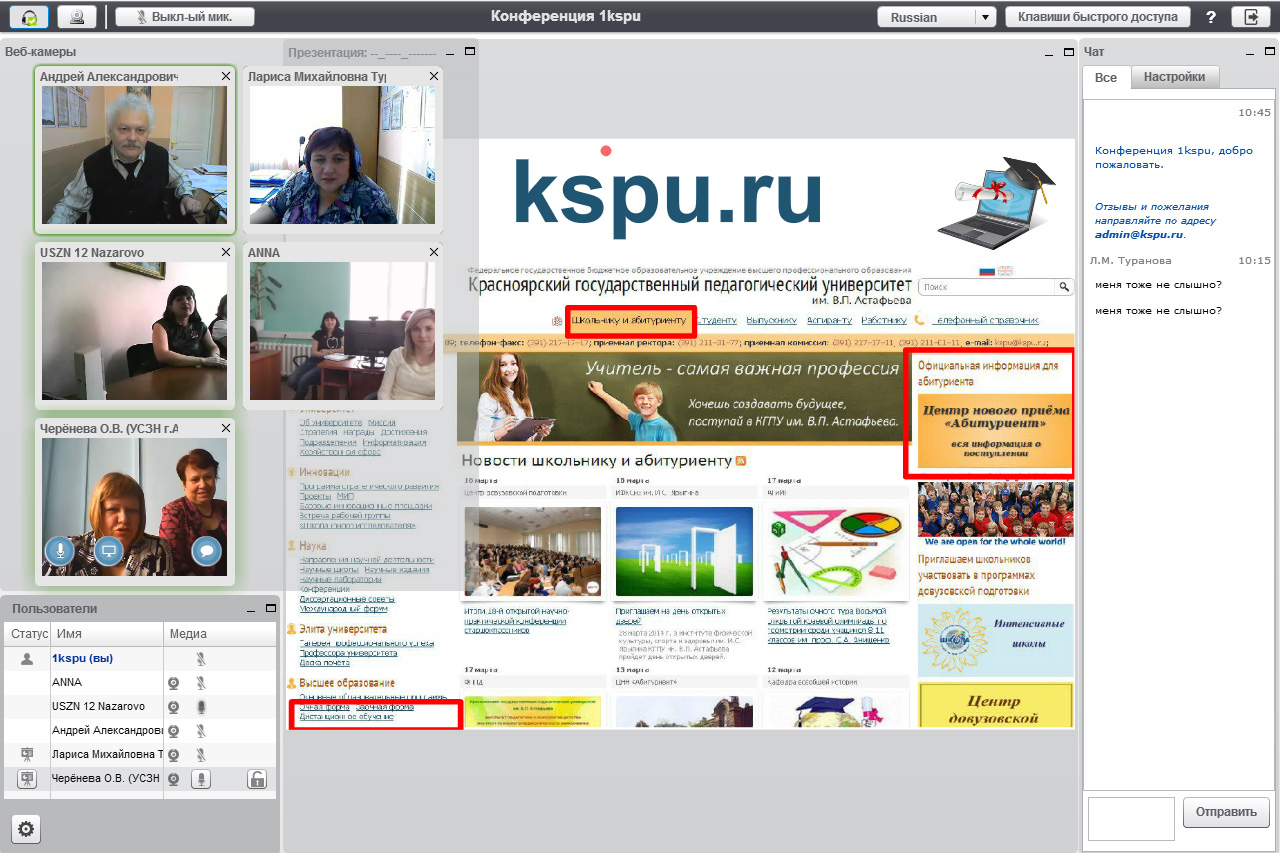Click the arrow of language dropdown
1280x853 pixels.
tap(985, 17)
